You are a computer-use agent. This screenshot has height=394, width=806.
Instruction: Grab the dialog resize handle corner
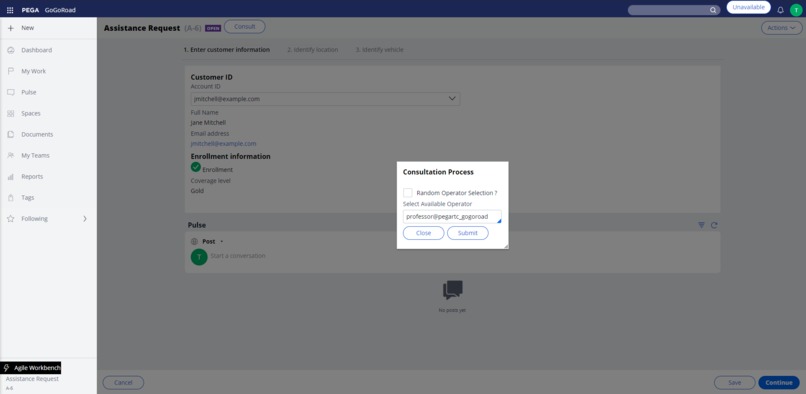pos(506,246)
